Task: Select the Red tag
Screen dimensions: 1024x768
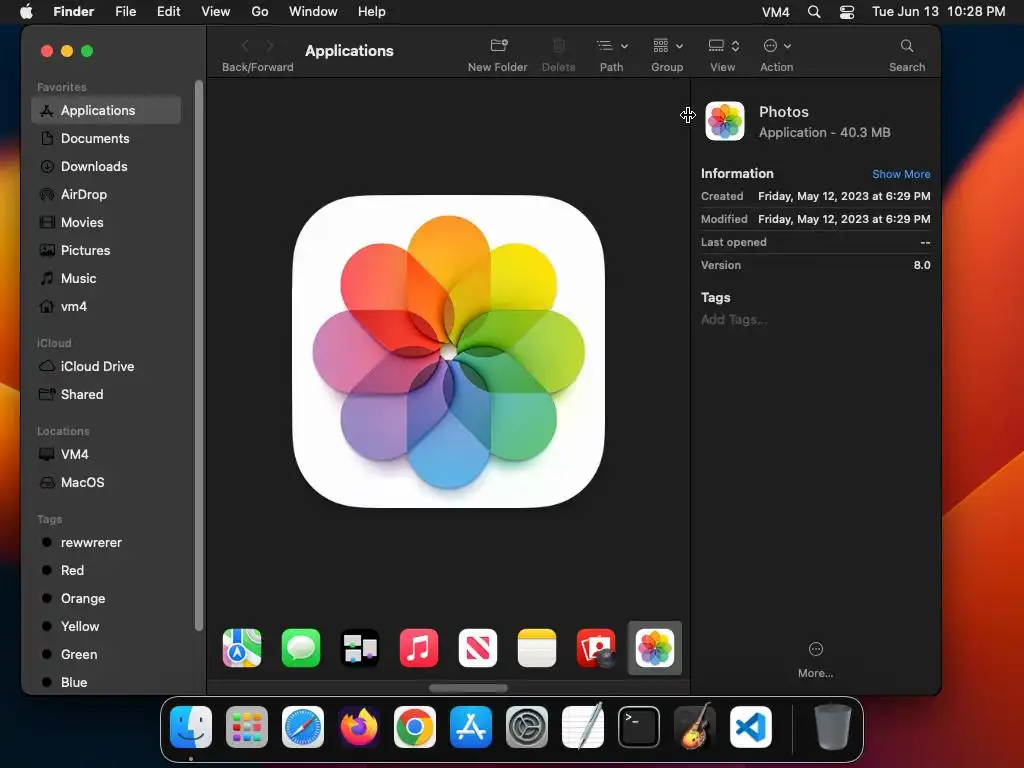Action: pos(106,571)
